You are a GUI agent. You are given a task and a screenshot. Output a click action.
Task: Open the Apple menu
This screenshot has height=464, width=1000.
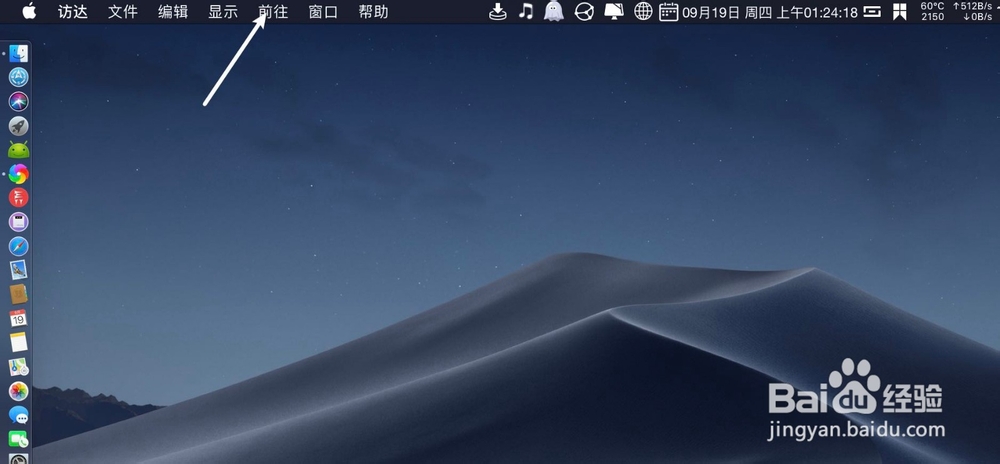29,11
